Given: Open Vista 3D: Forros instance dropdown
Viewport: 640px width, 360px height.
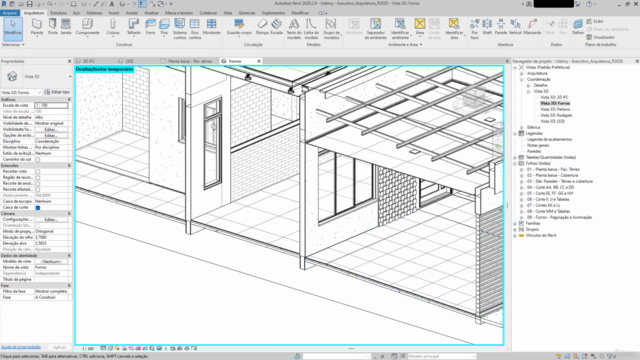Looking at the screenshot, I should (21, 92).
